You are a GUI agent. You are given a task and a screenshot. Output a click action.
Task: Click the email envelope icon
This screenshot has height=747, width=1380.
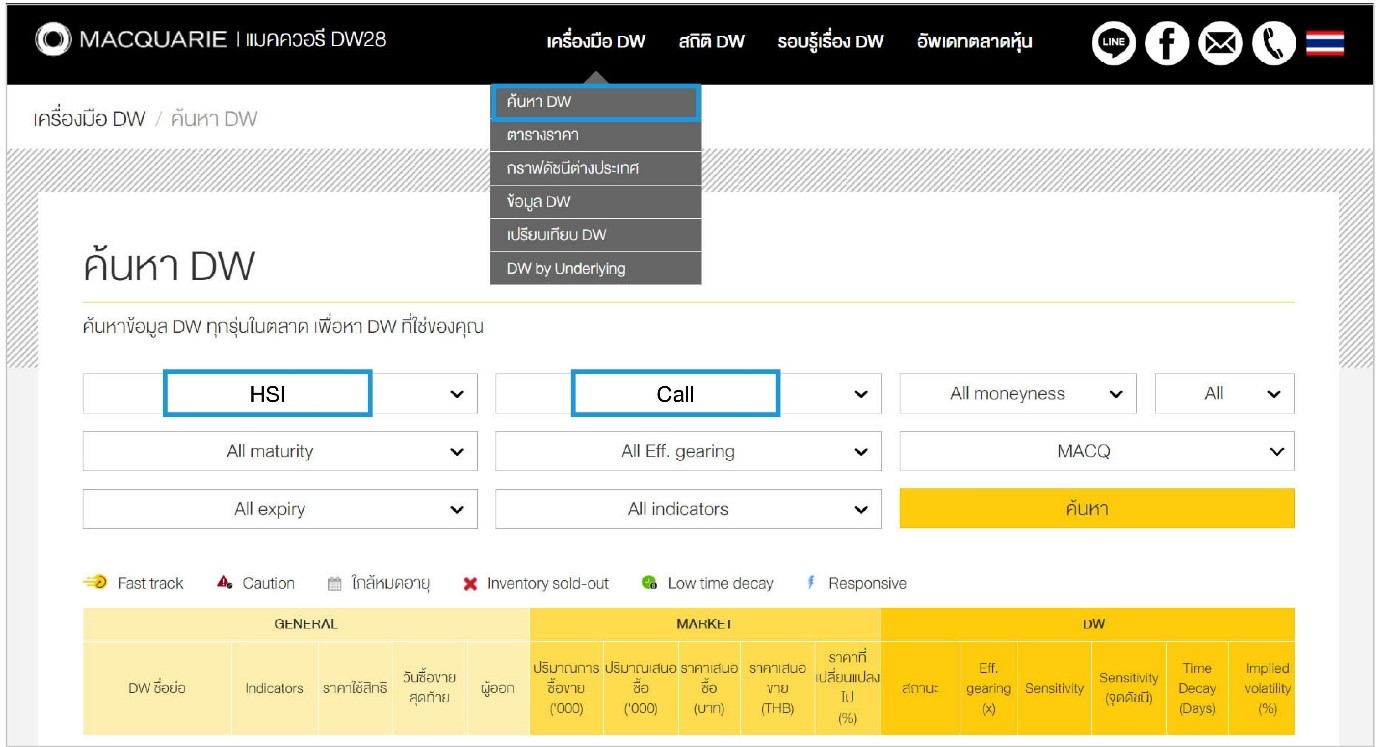coord(1220,44)
